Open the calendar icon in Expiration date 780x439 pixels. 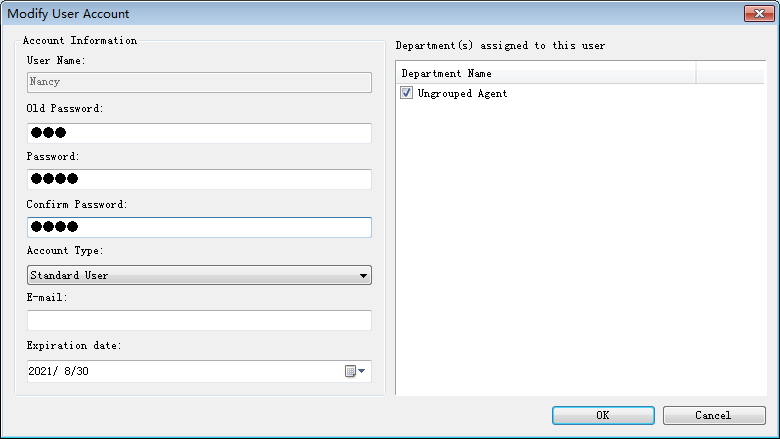[350, 371]
